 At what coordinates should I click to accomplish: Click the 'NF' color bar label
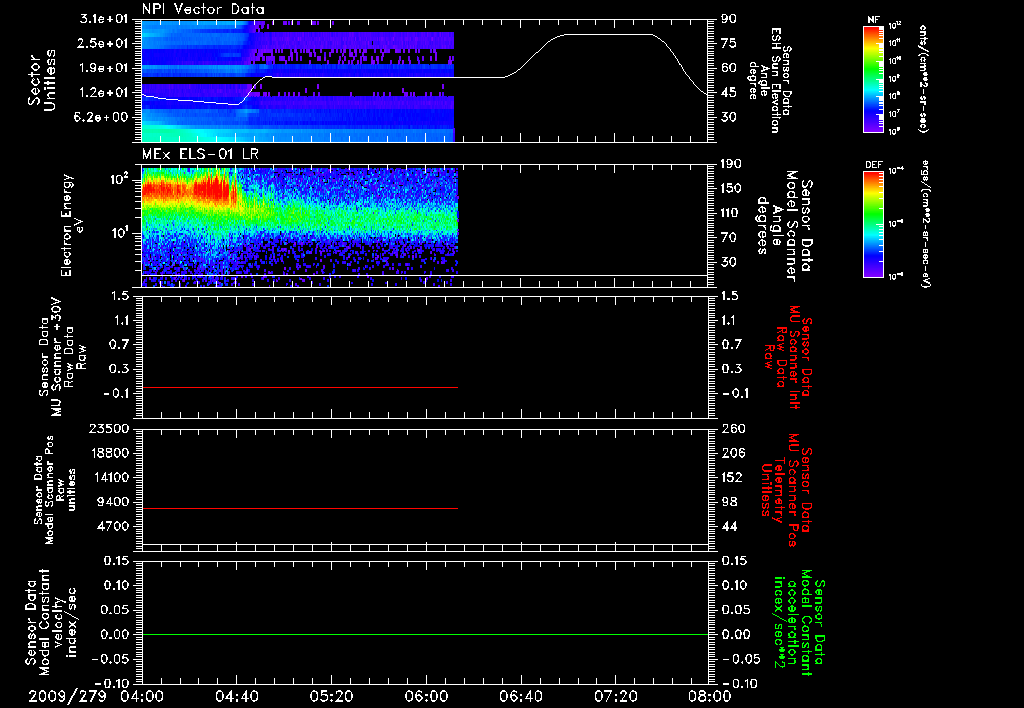873,20
